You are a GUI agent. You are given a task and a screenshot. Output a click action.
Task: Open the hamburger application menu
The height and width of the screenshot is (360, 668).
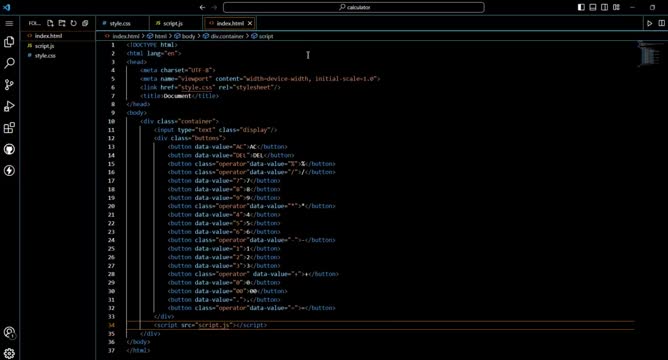click(9, 23)
